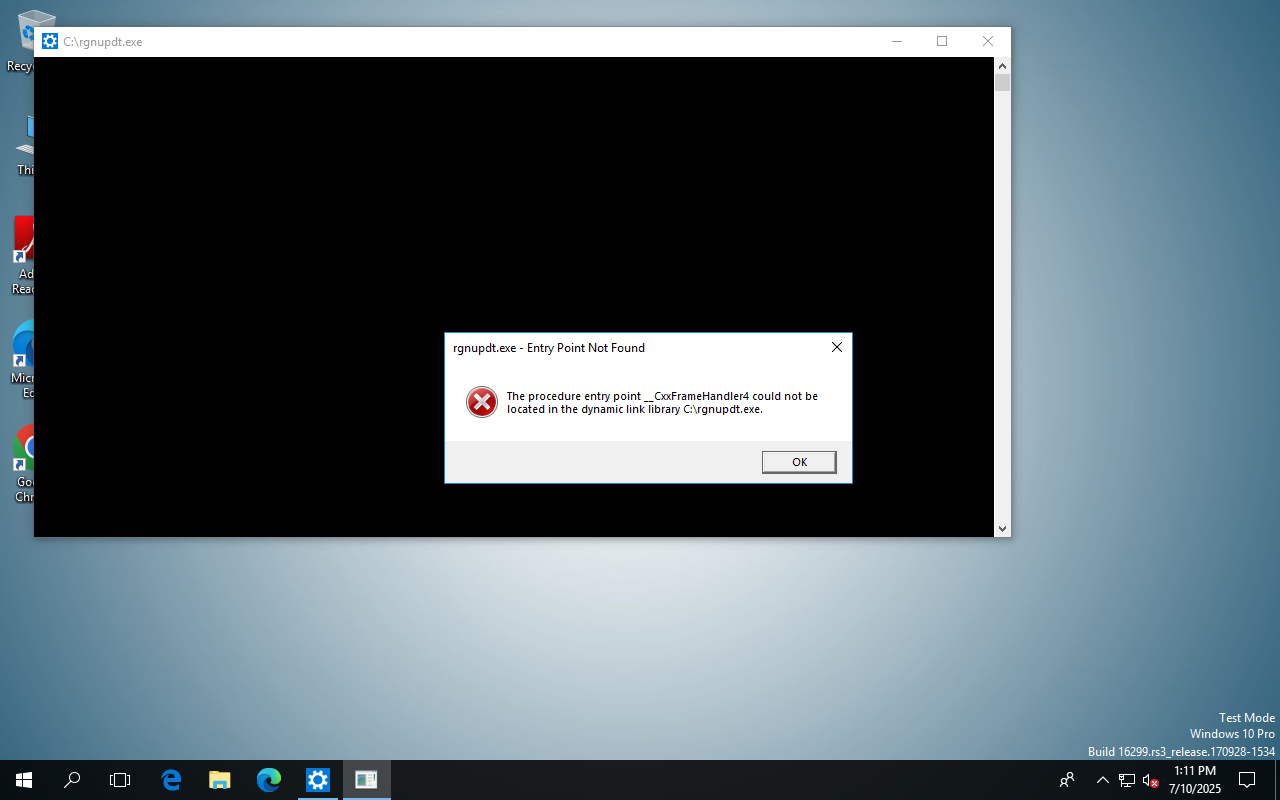Open Task View
The image size is (1280, 800).
119,780
